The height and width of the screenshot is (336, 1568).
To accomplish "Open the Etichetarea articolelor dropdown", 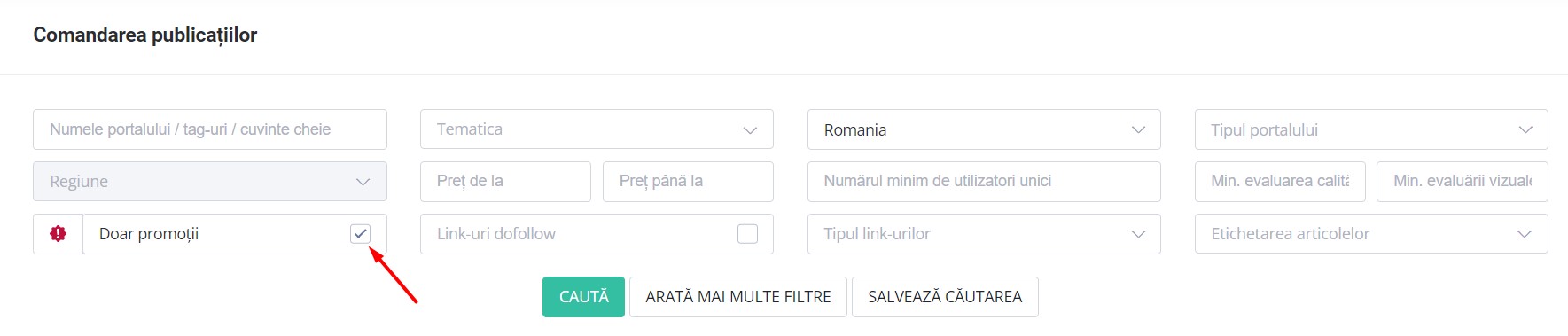I will tap(1371, 234).
